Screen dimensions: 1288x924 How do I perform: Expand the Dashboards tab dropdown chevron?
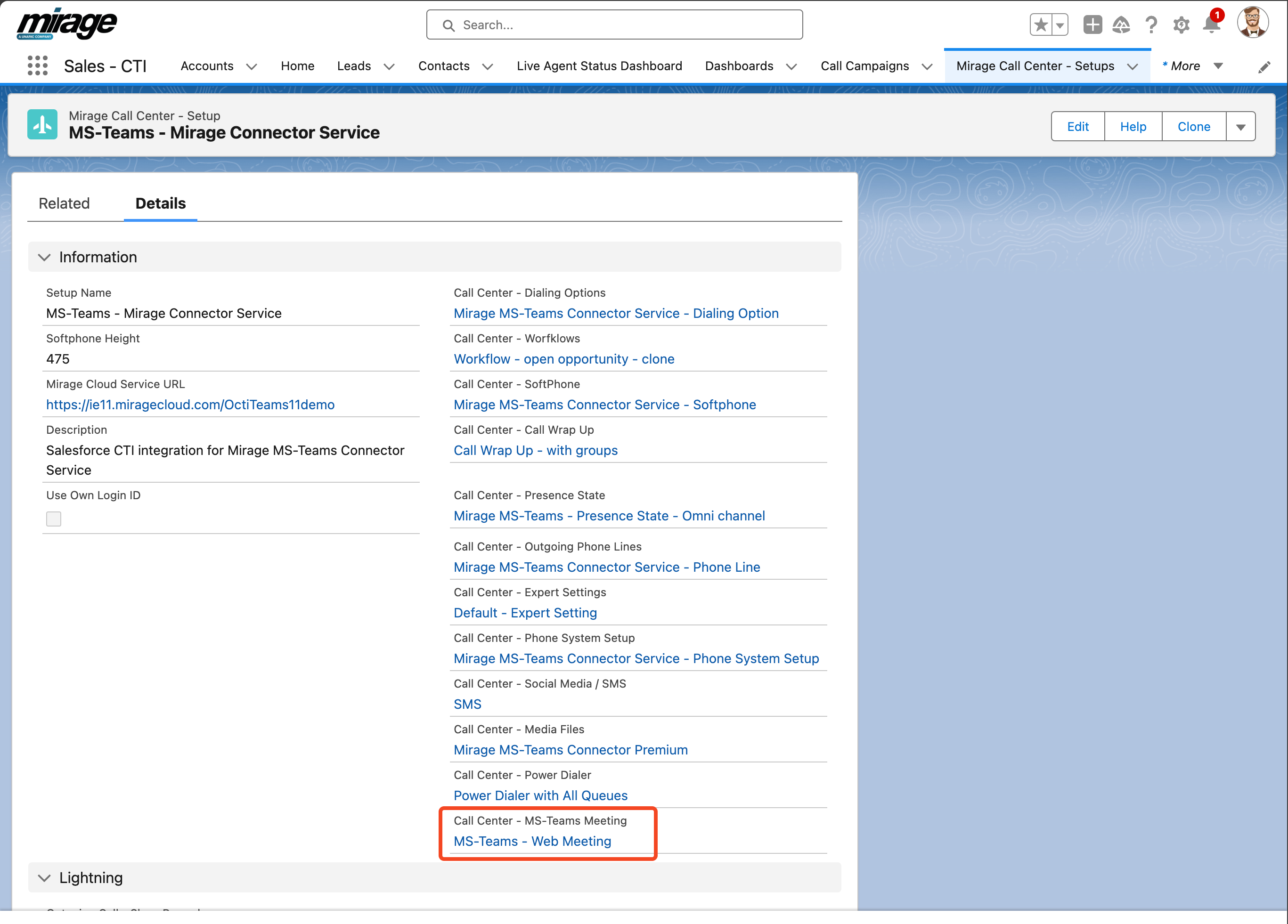[x=791, y=66]
